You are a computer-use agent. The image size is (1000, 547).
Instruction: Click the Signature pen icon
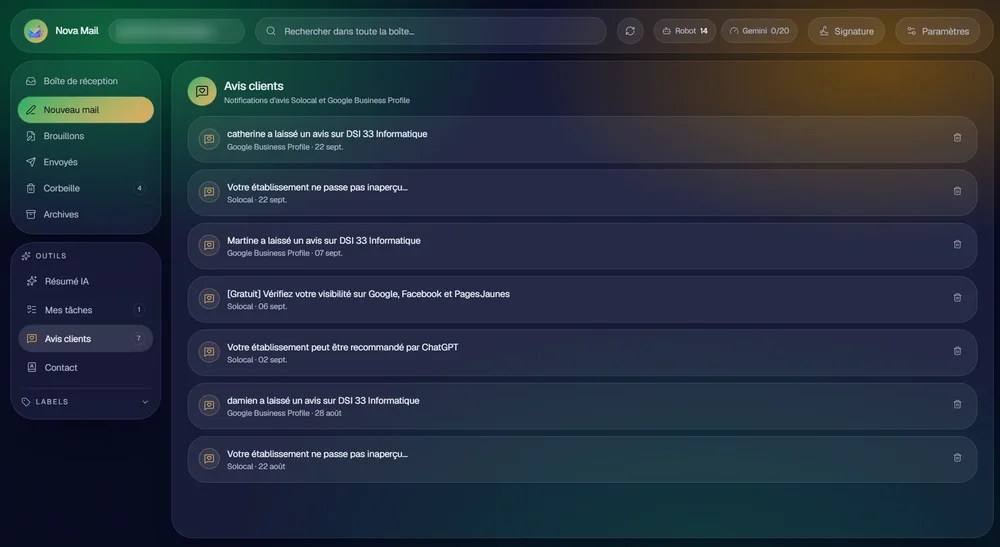click(824, 31)
